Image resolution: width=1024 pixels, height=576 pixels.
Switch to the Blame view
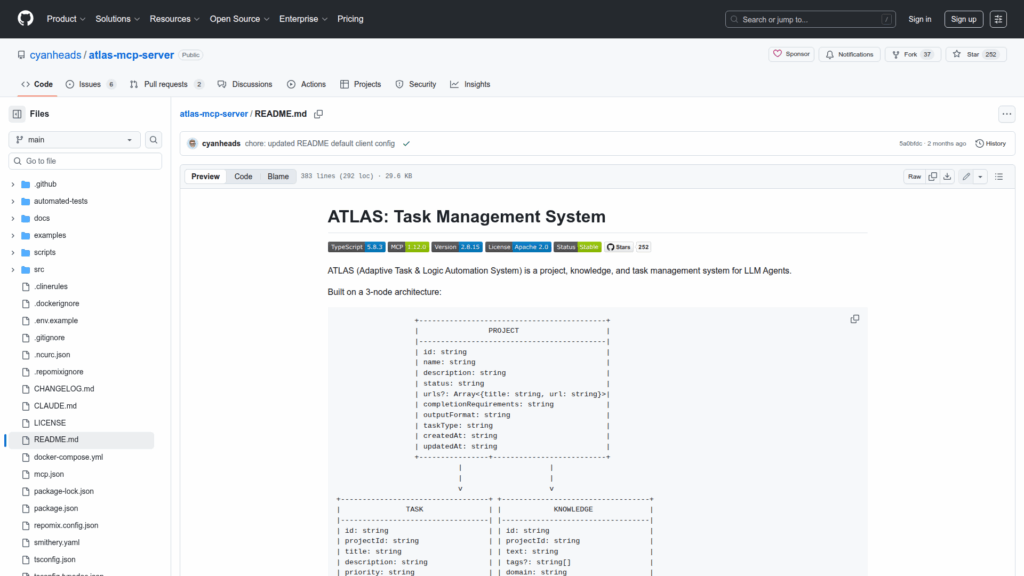coord(278,176)
